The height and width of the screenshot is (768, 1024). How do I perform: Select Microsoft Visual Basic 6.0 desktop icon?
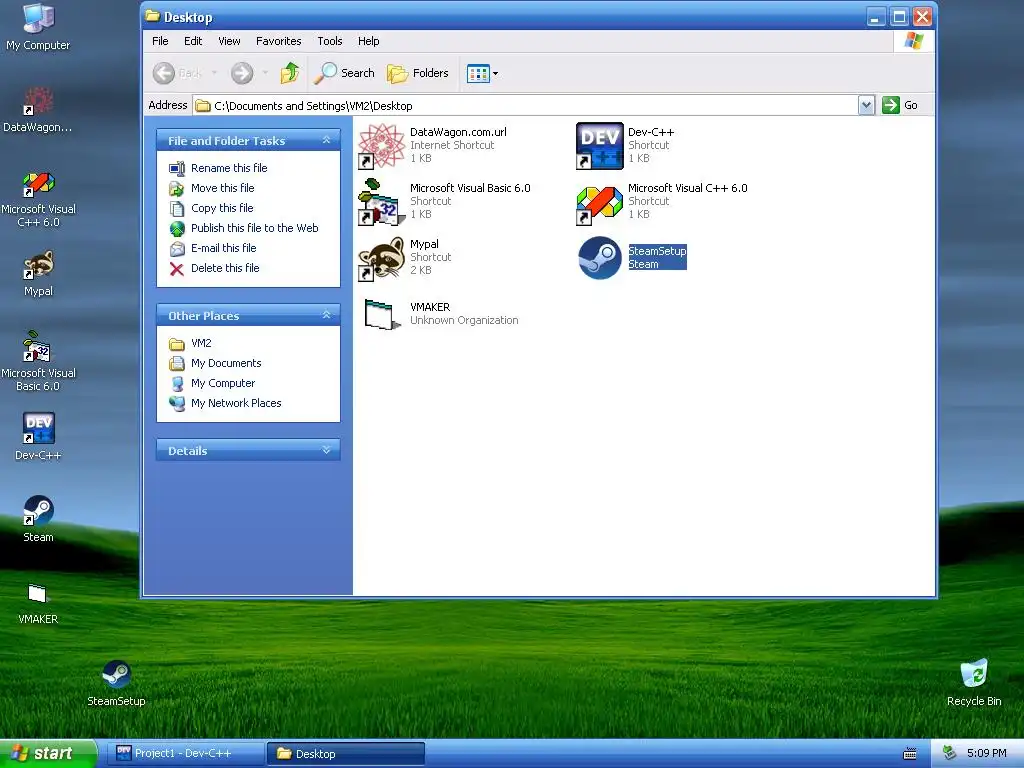point(38,361)
